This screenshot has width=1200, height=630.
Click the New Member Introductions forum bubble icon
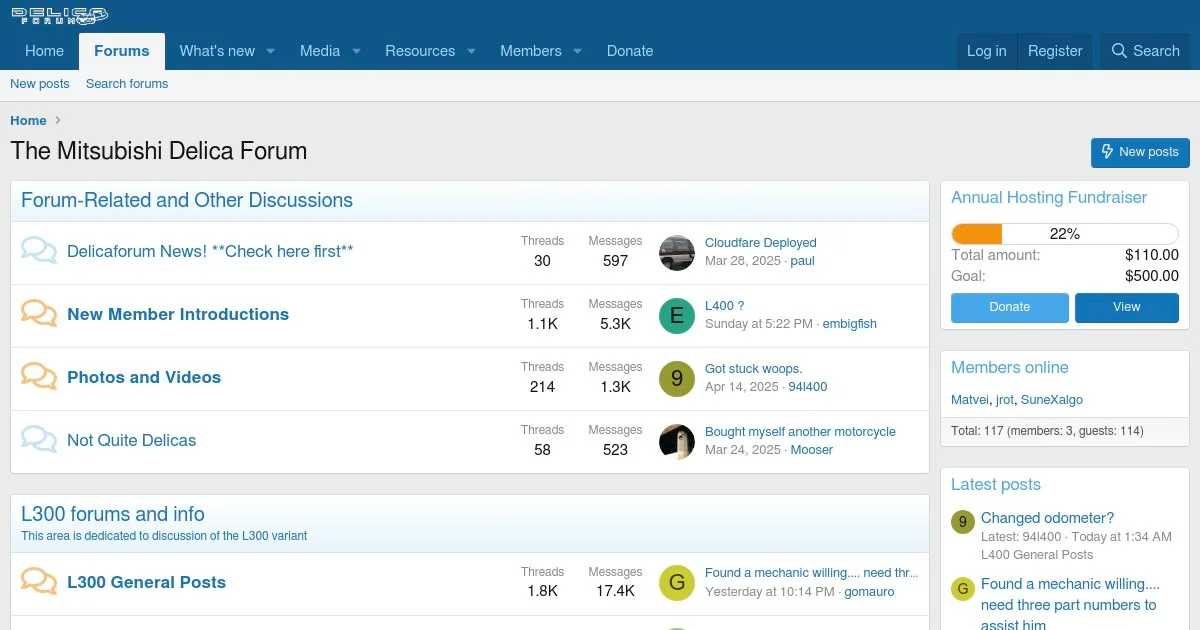[39, 314]
